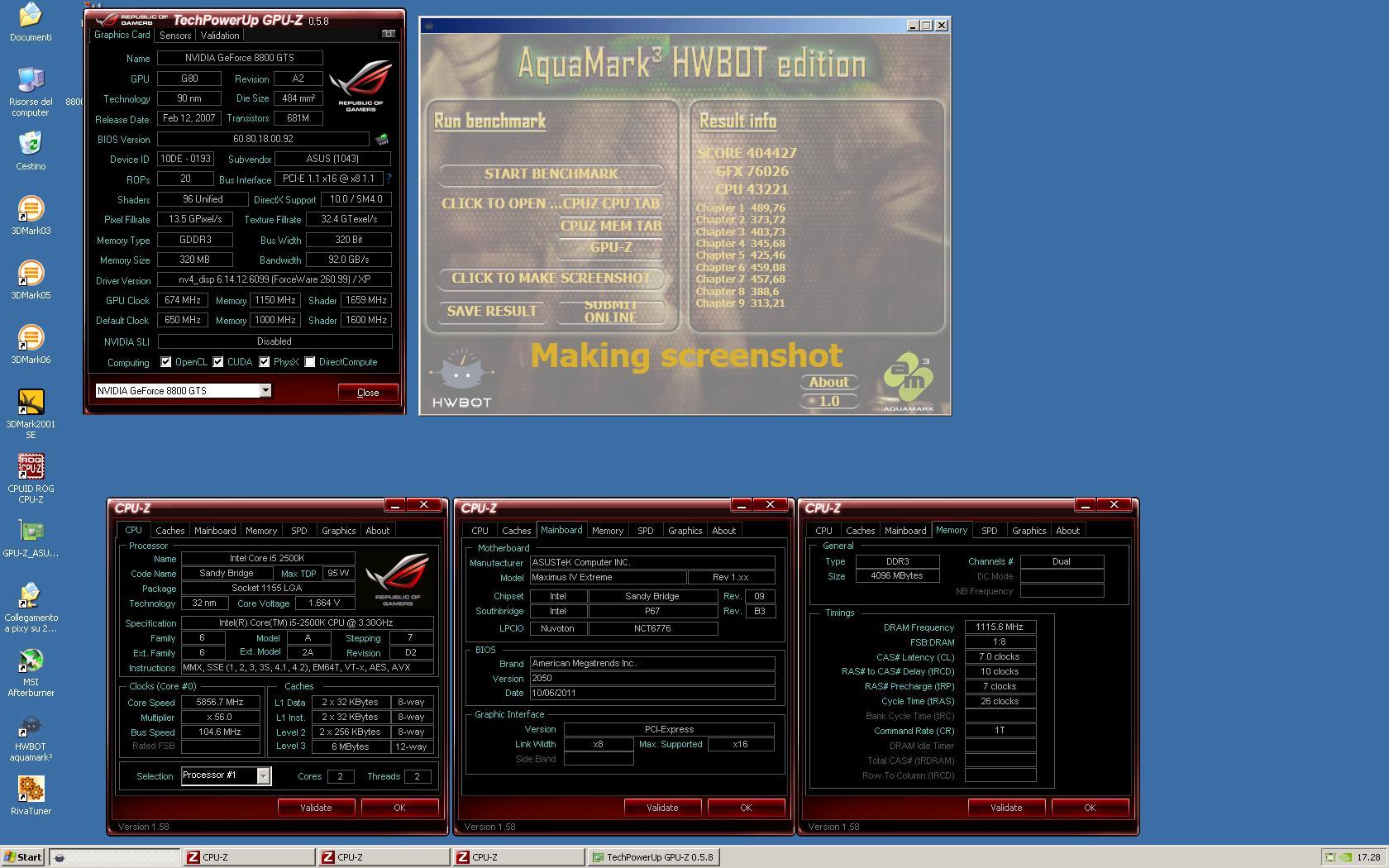Open the Documenti desktop icon

click(31, 22)
